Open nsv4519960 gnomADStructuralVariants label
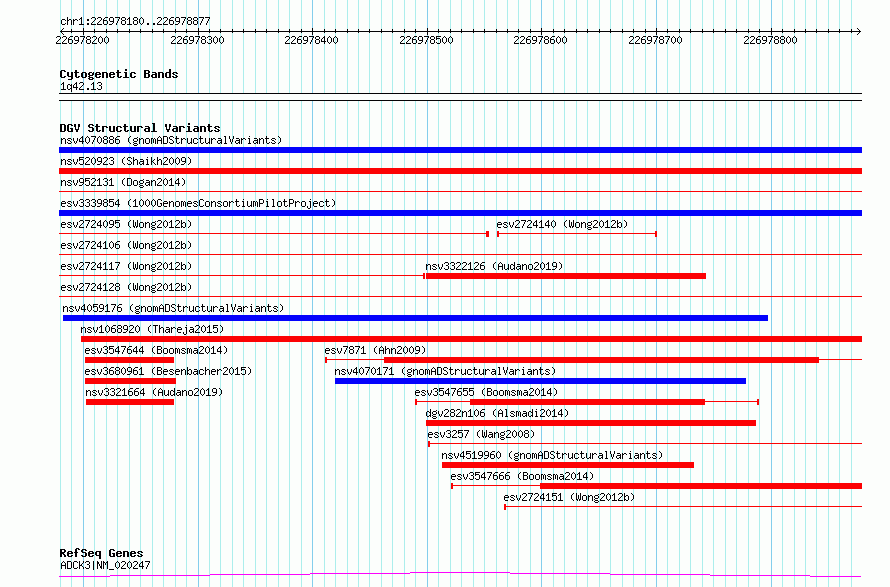 (x=552, y=455)
